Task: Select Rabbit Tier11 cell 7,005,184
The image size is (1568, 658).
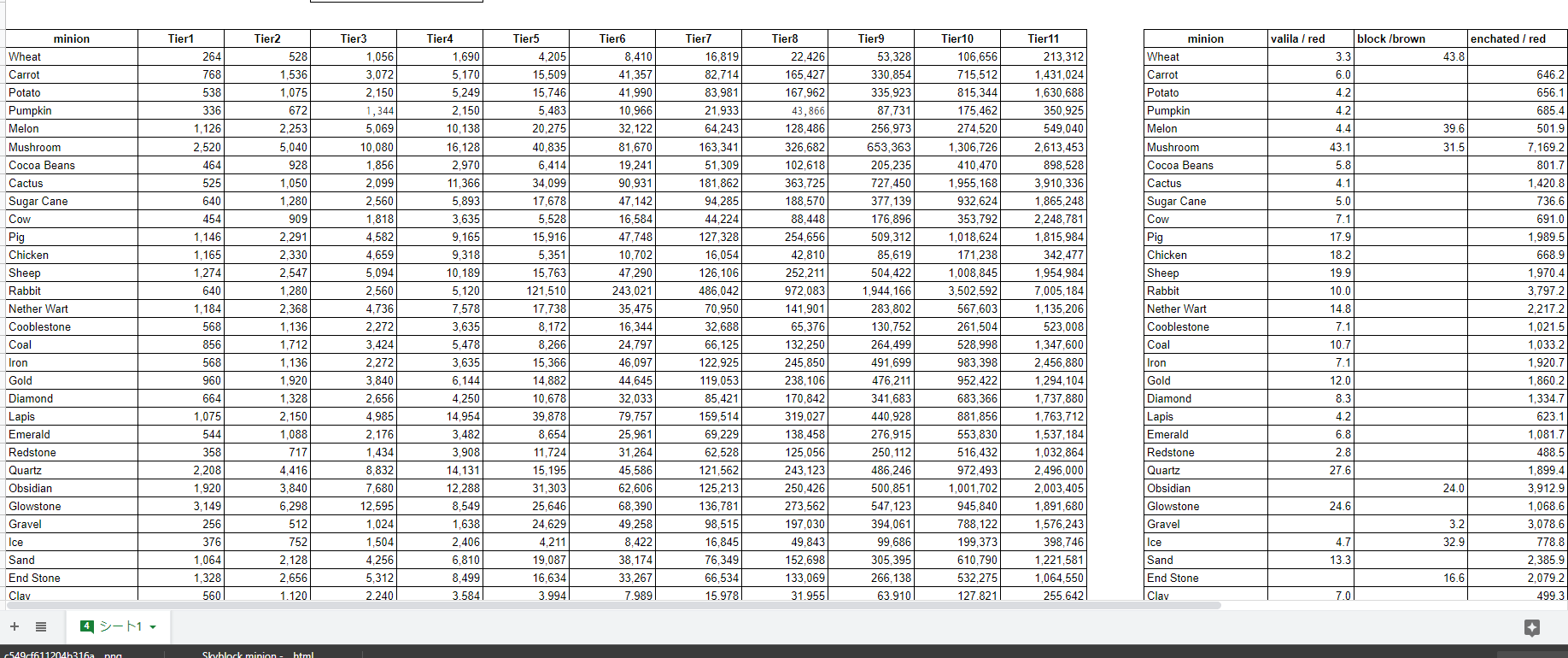Action: pyautogui.click(x=1044, y=291)
